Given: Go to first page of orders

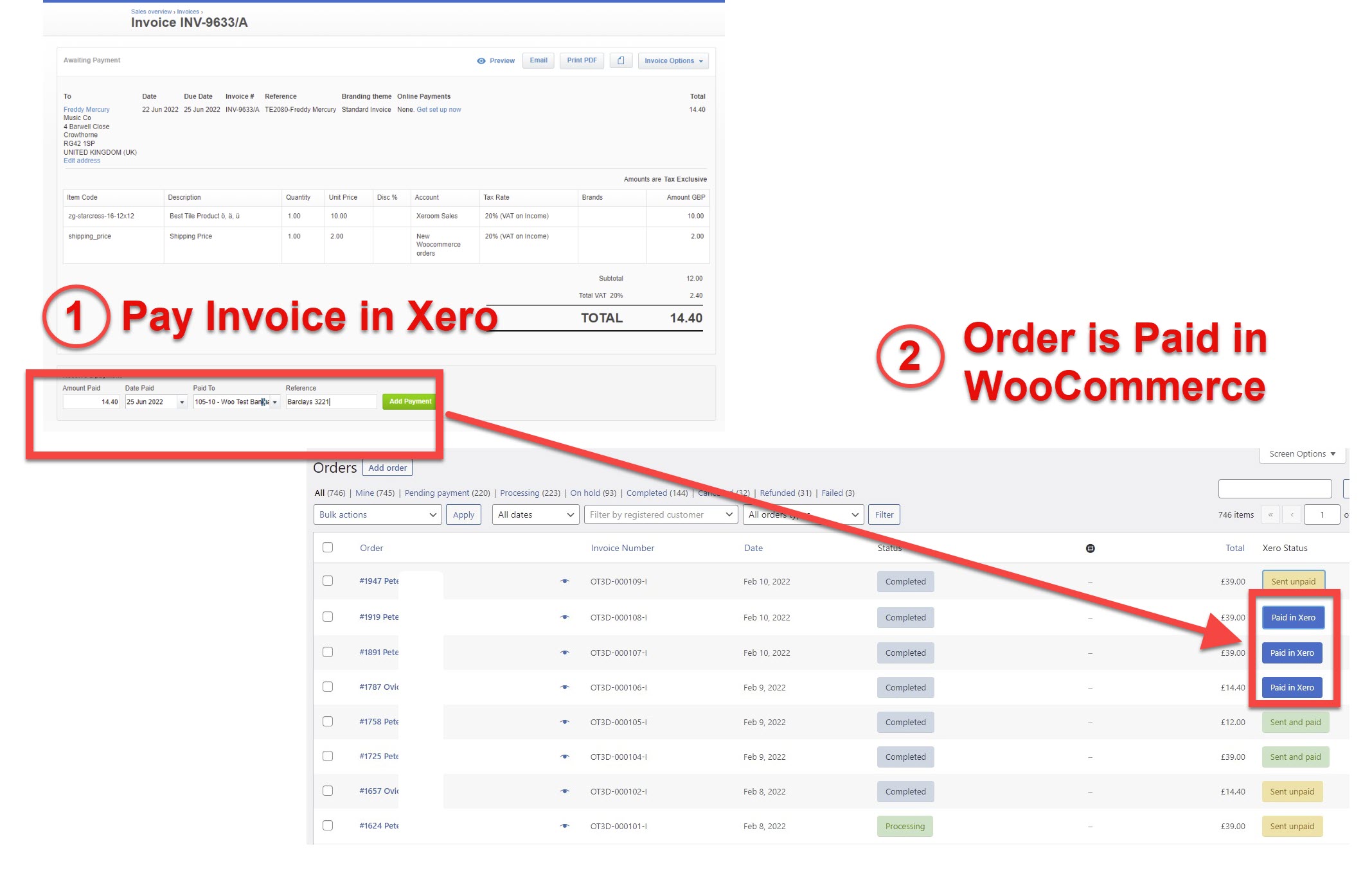Looking at the screenshot, I should [1270, 514].
